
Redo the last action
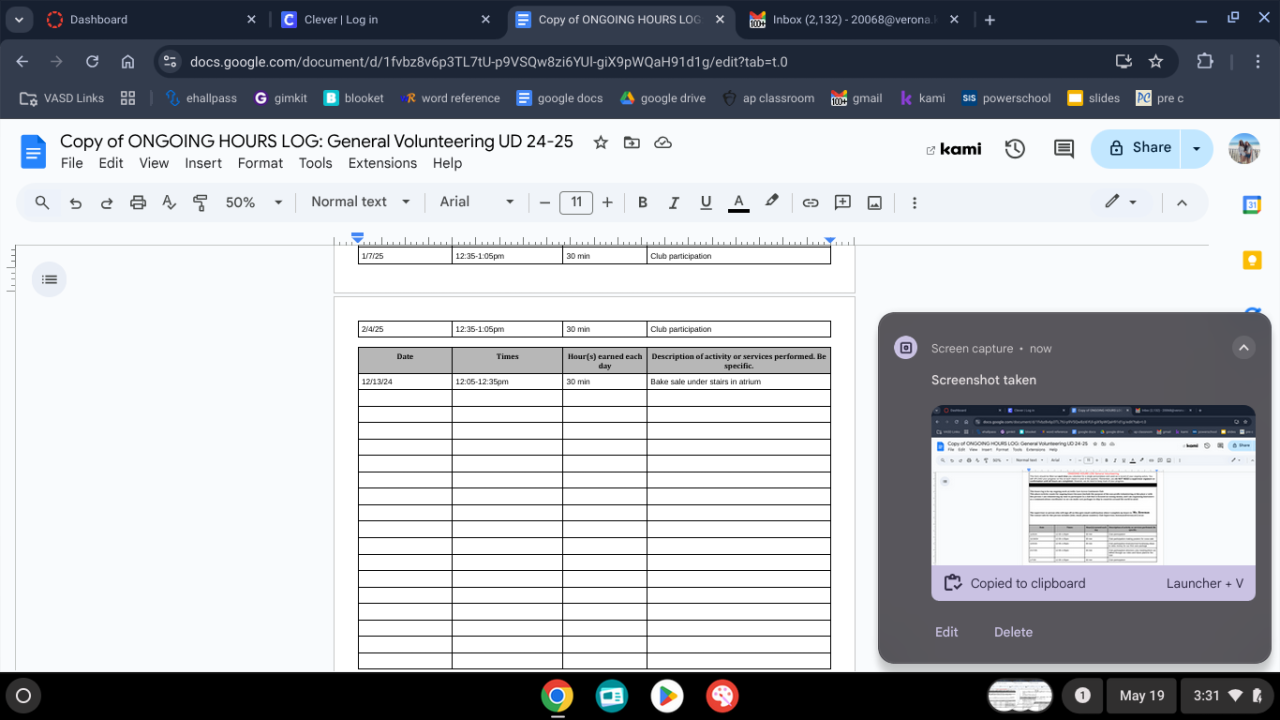coord(106,202)
